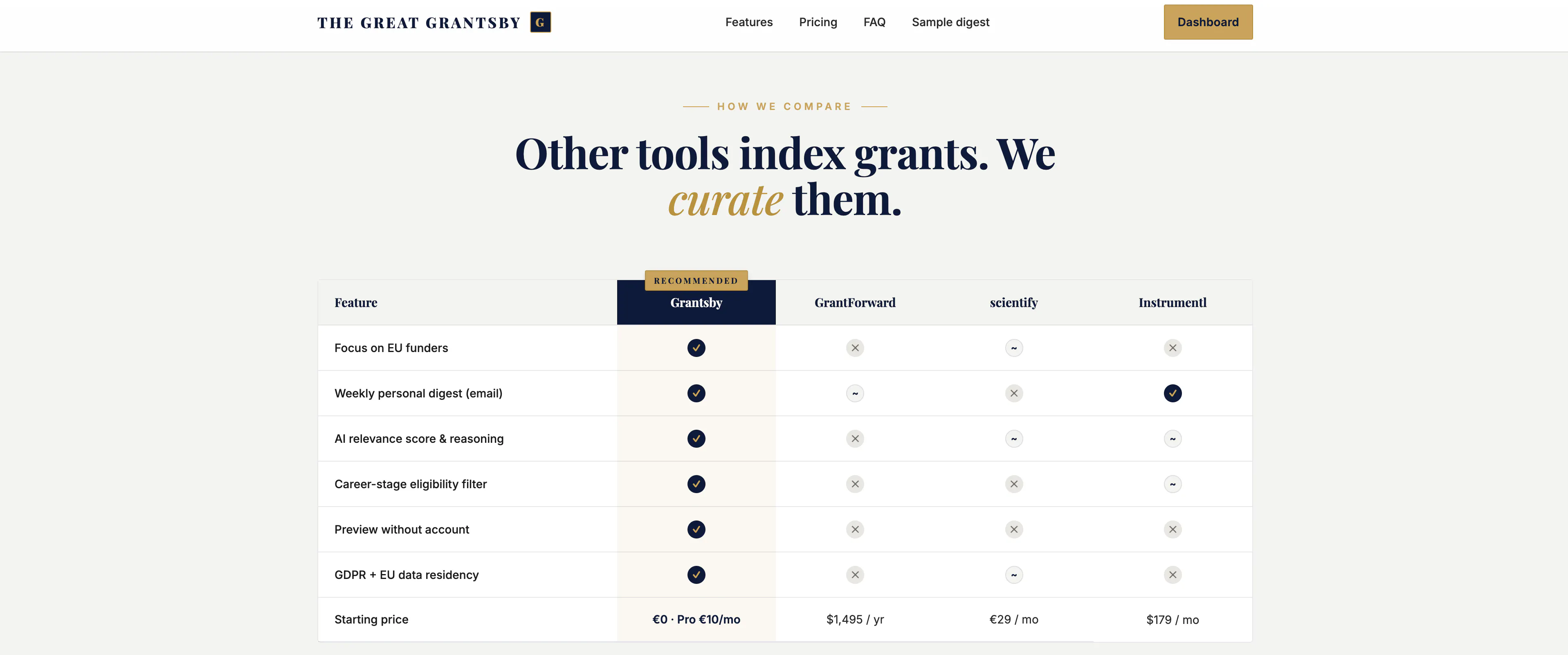
Task: Open the Dashboard button
Action: 1208,22
